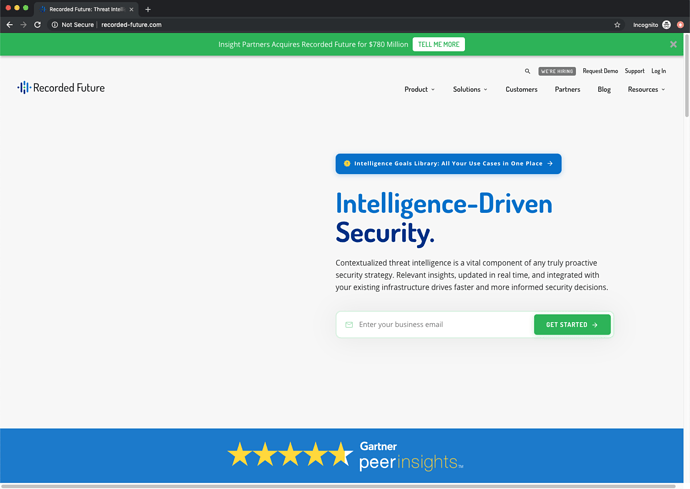This screenshot has width=690, height=489.
Task: Select the Recorded Future: Threat Intel tab
Action: (x=86, y=9)
